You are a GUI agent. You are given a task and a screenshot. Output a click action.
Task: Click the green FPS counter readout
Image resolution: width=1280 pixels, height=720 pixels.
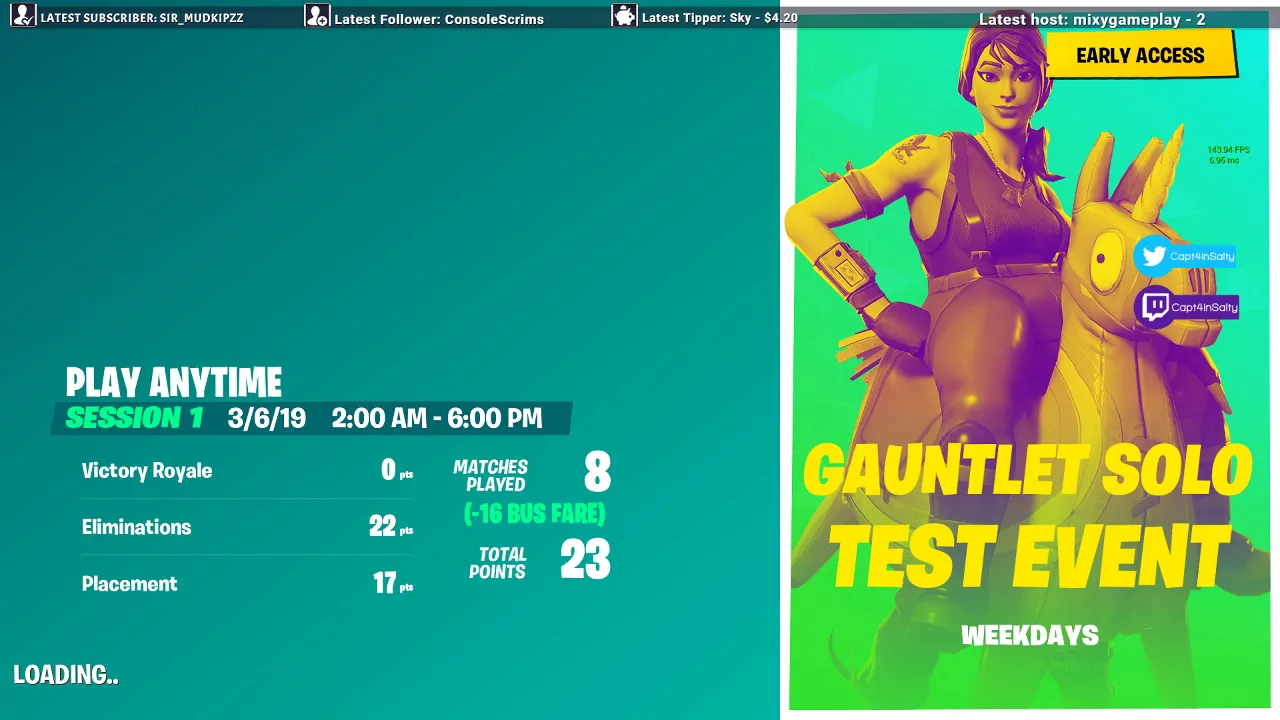click(x=1228, y=155)
